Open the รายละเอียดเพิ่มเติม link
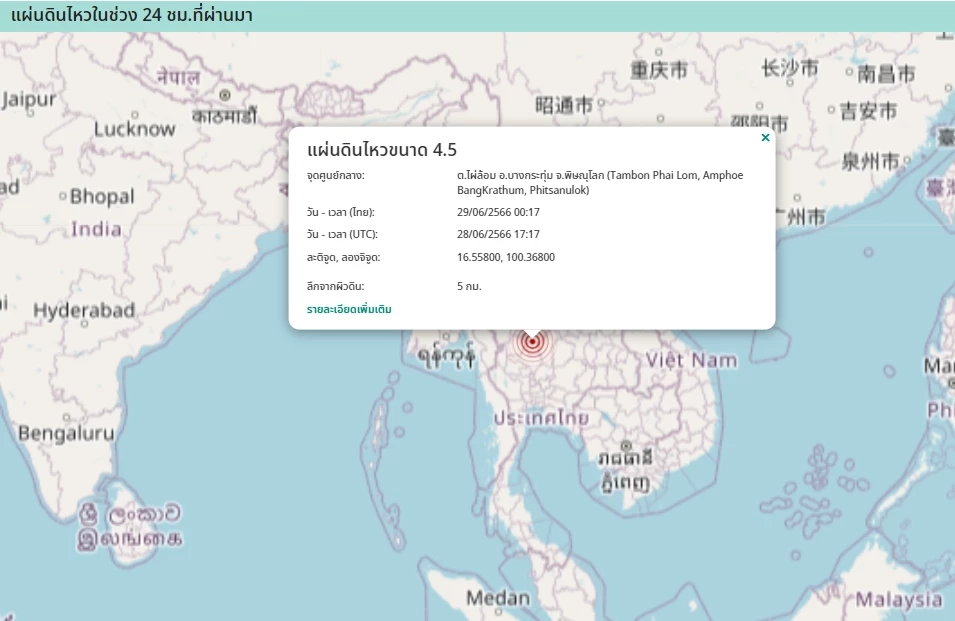 349,310
